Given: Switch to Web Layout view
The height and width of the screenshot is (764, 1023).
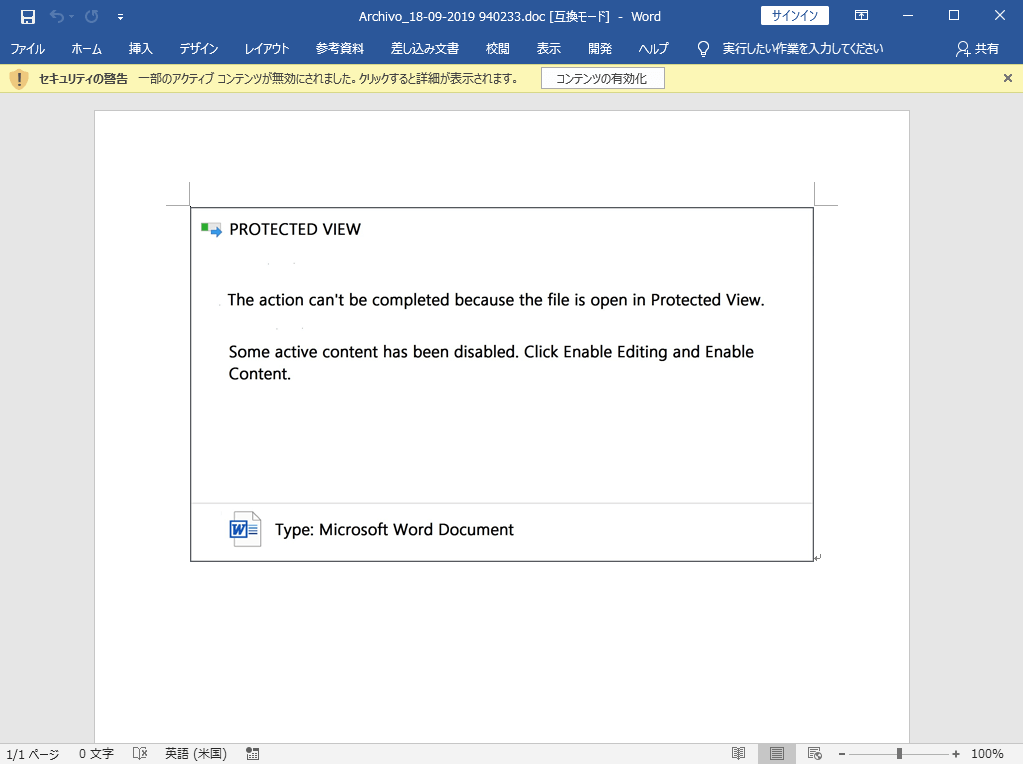Looking at the screenshot, I should [x=814, y=754].
